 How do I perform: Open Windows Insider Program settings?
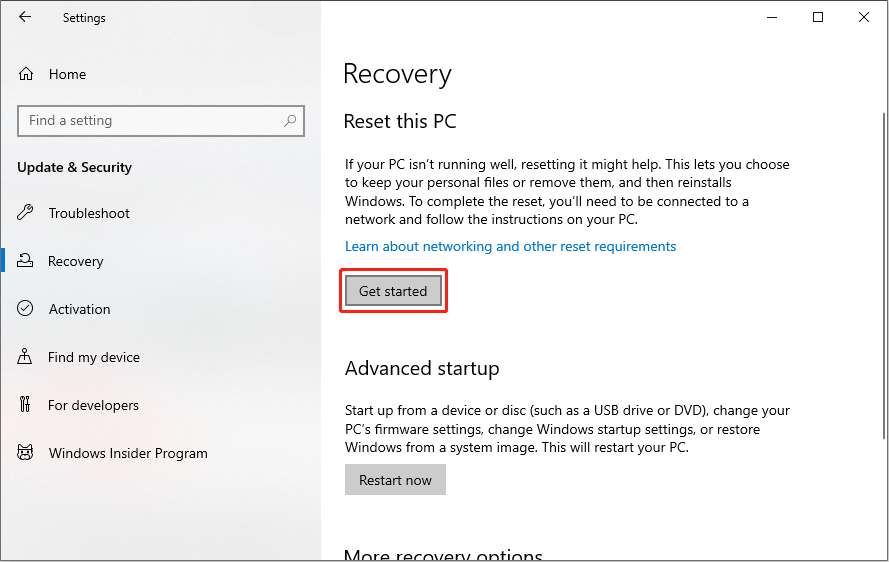(x=128, y=453)
